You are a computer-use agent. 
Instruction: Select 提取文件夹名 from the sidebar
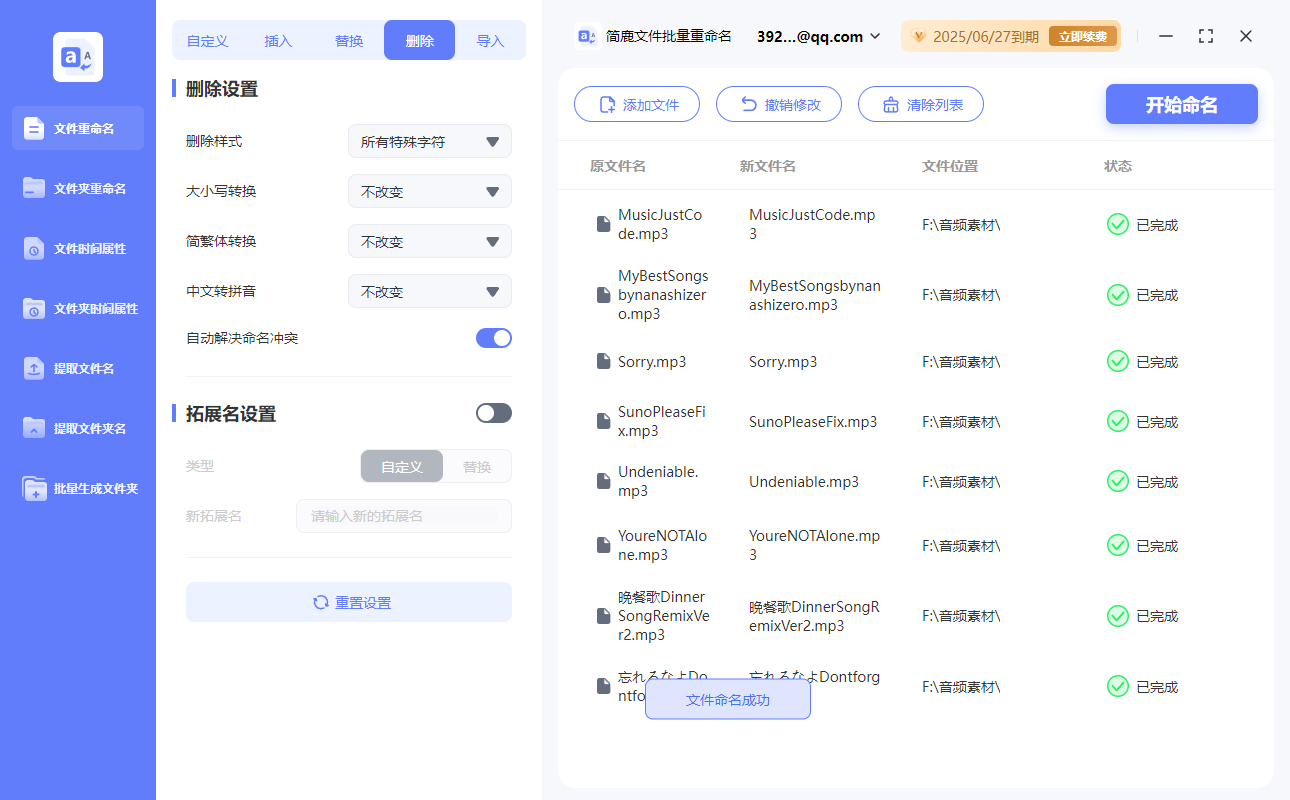click(x=77, y=428)
